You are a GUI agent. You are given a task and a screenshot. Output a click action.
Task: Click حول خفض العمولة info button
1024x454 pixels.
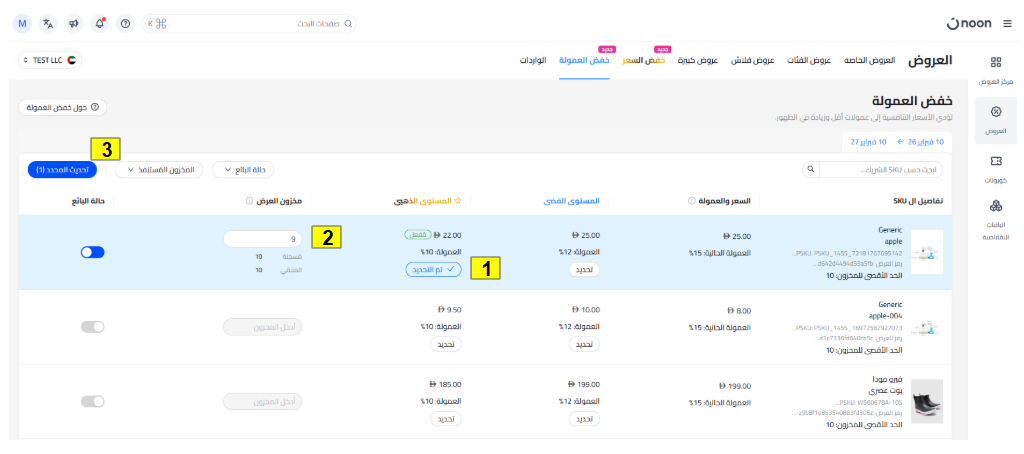click(63, 107)
